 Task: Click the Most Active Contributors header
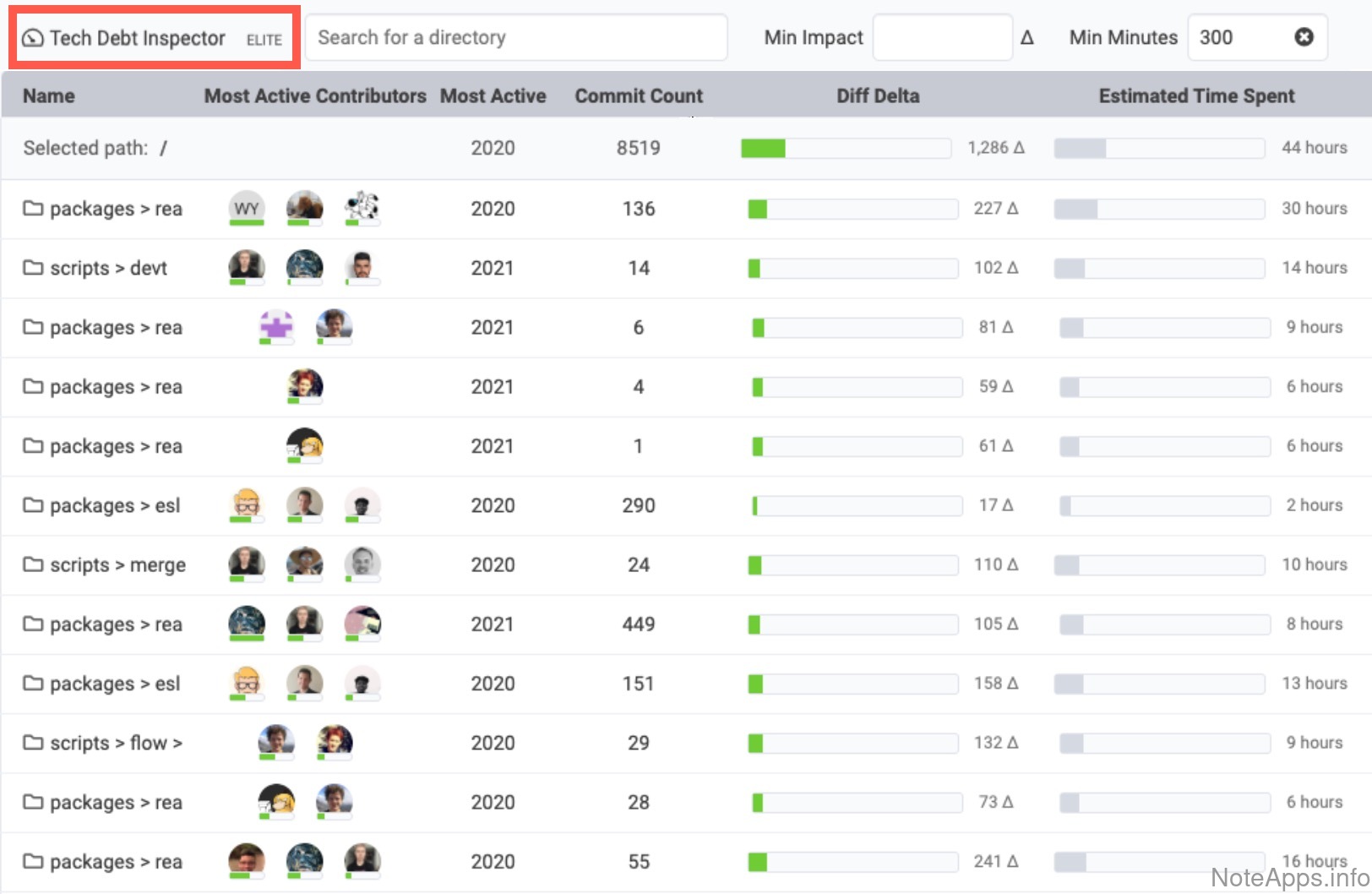pos(314,96)
